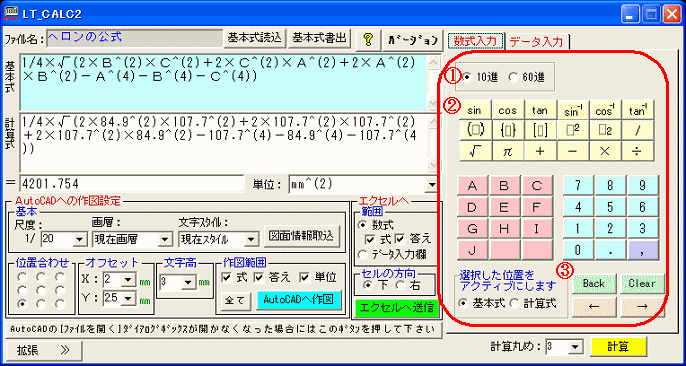Viewport: 686px width, 366px height.
Task: Click the cyan AutoCADへ作図 button
Action: (x=298, y=300)
